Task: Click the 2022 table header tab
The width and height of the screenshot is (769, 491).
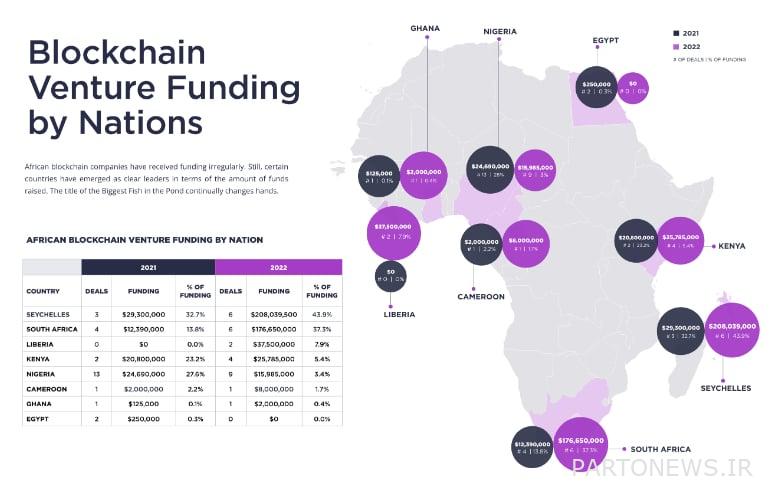Action: pyautogui.click(x=279, y=267)
